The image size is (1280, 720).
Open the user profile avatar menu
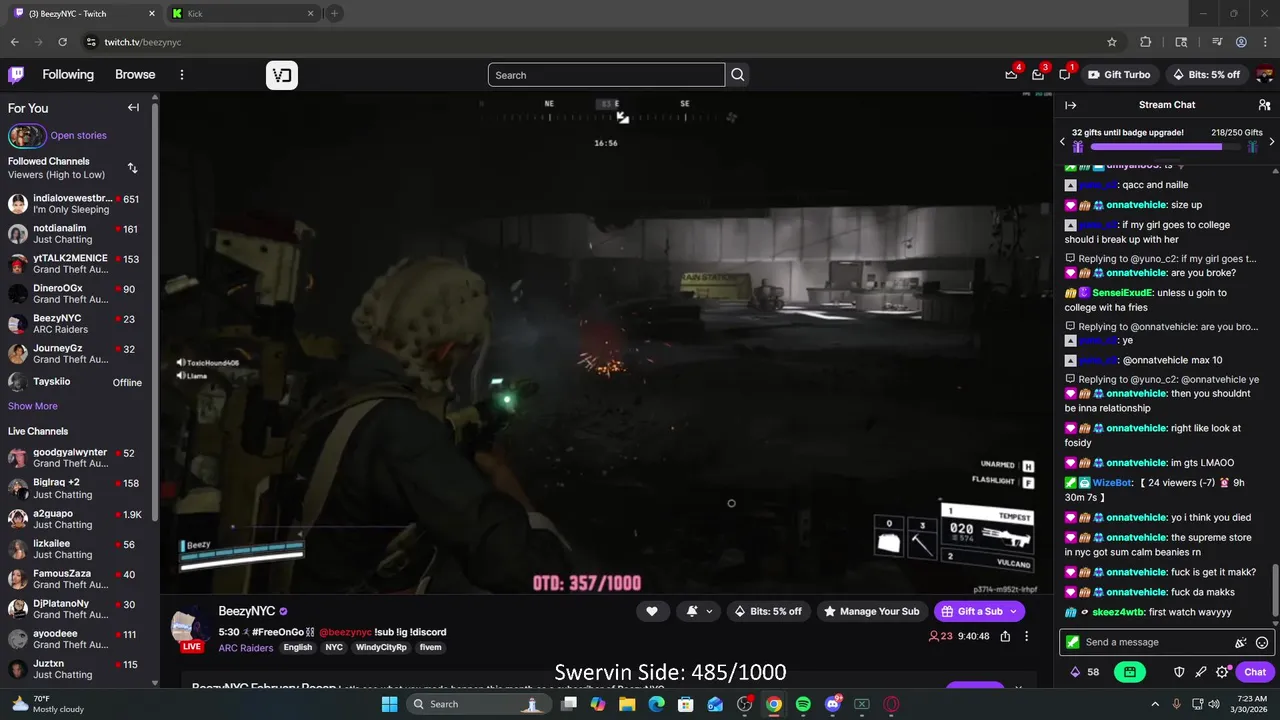click(1265, 75)
